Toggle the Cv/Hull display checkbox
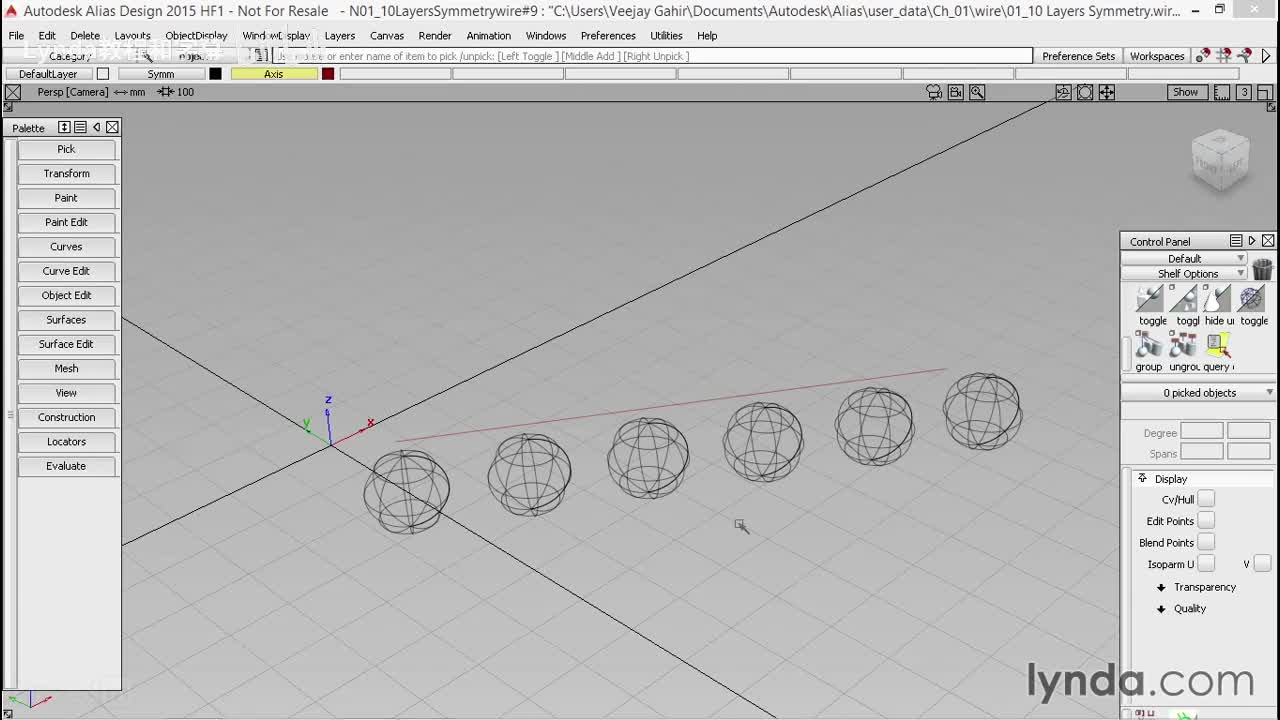This screenshot has height=720, width=1280. (x=1206, y=499)
